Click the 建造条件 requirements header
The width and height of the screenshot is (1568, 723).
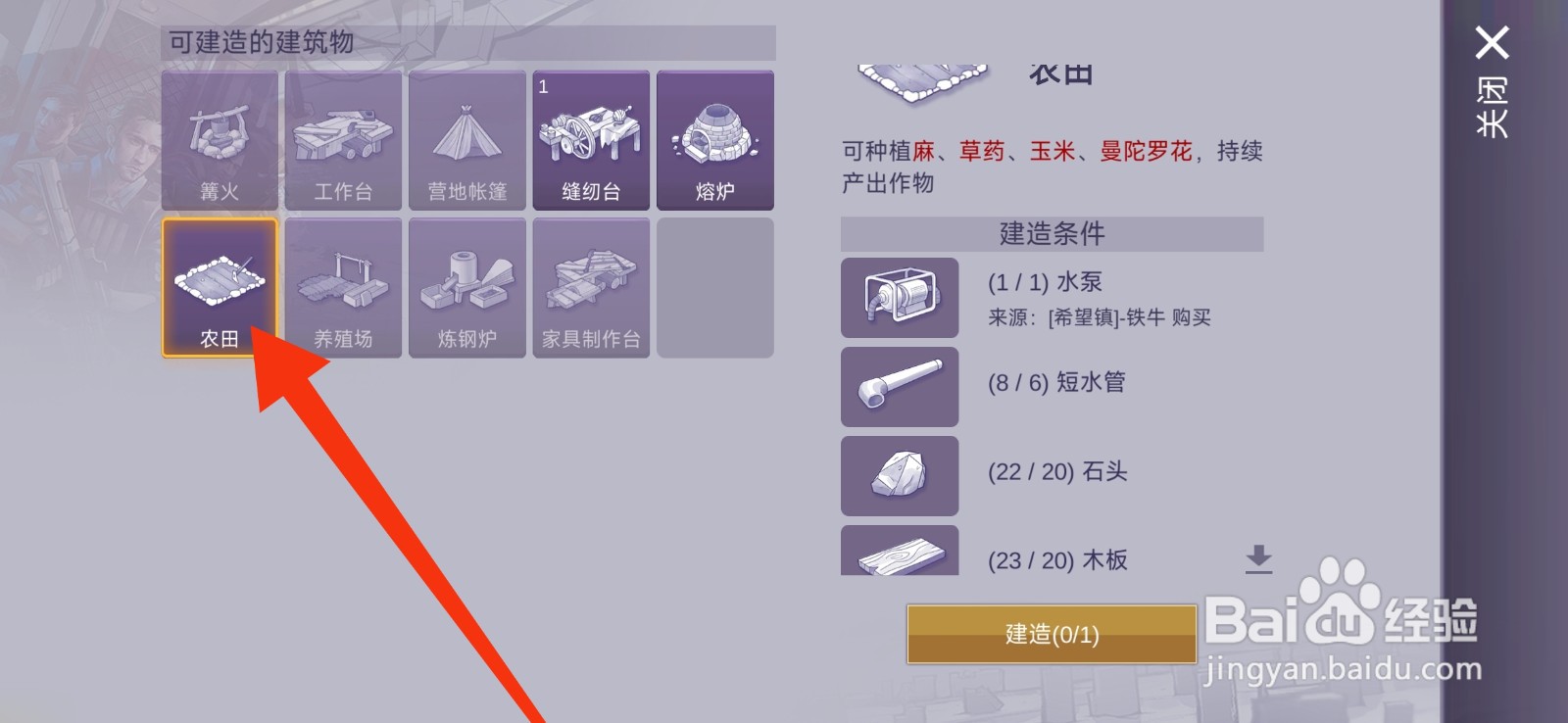tap(1052, 233)
